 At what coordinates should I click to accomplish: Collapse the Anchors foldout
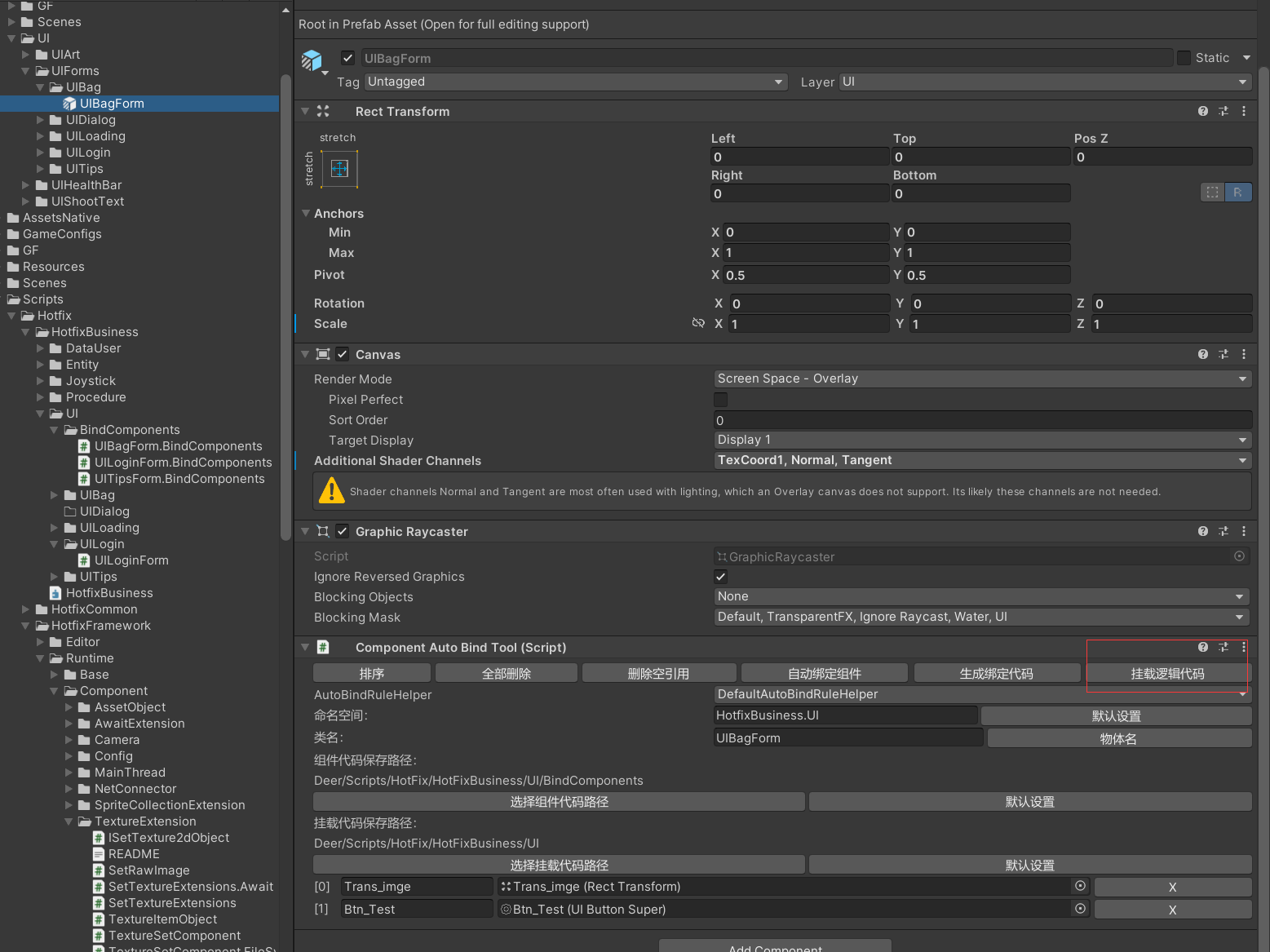(x=306, y=213)
